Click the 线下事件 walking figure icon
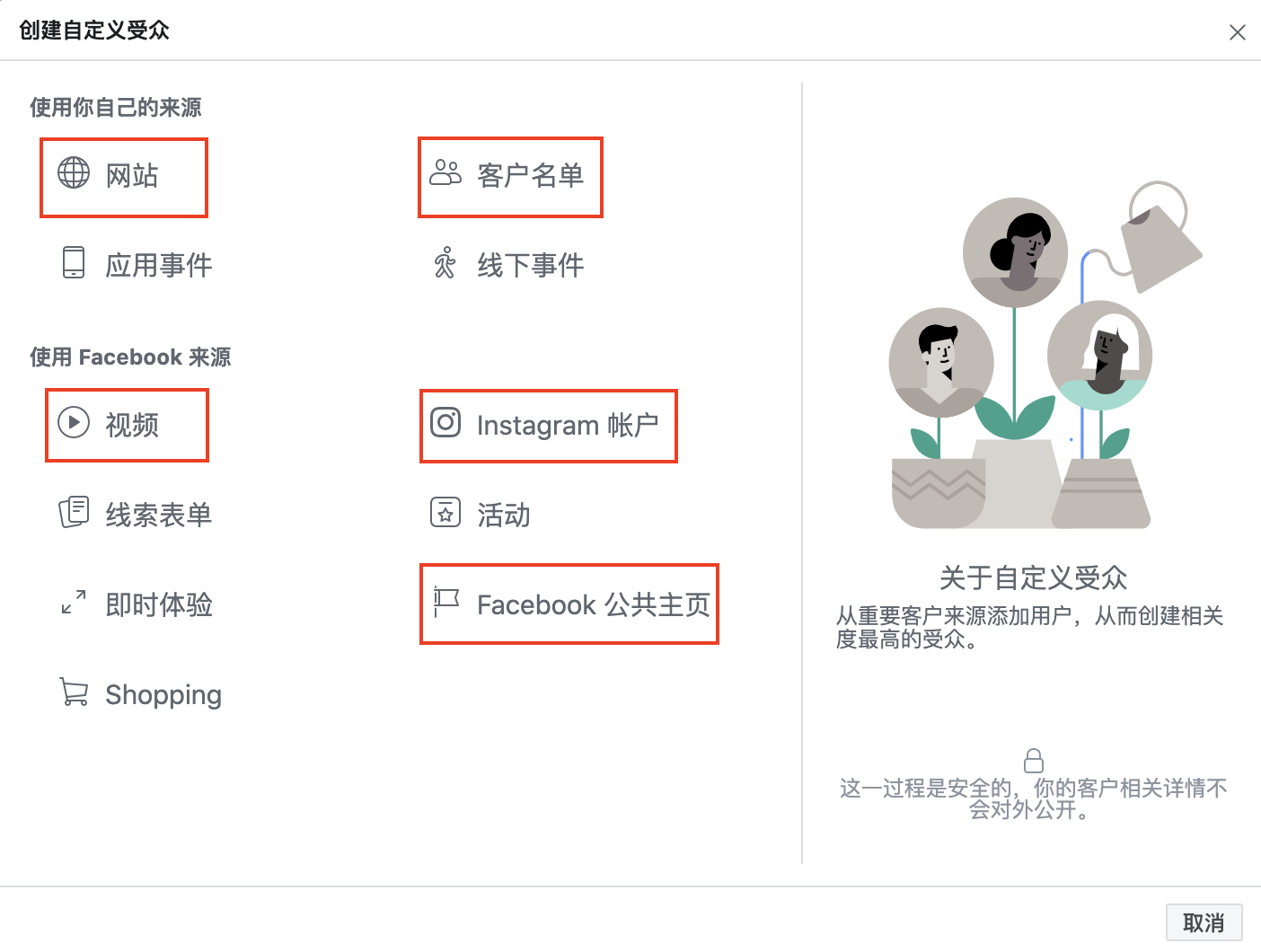 (444, 264)
